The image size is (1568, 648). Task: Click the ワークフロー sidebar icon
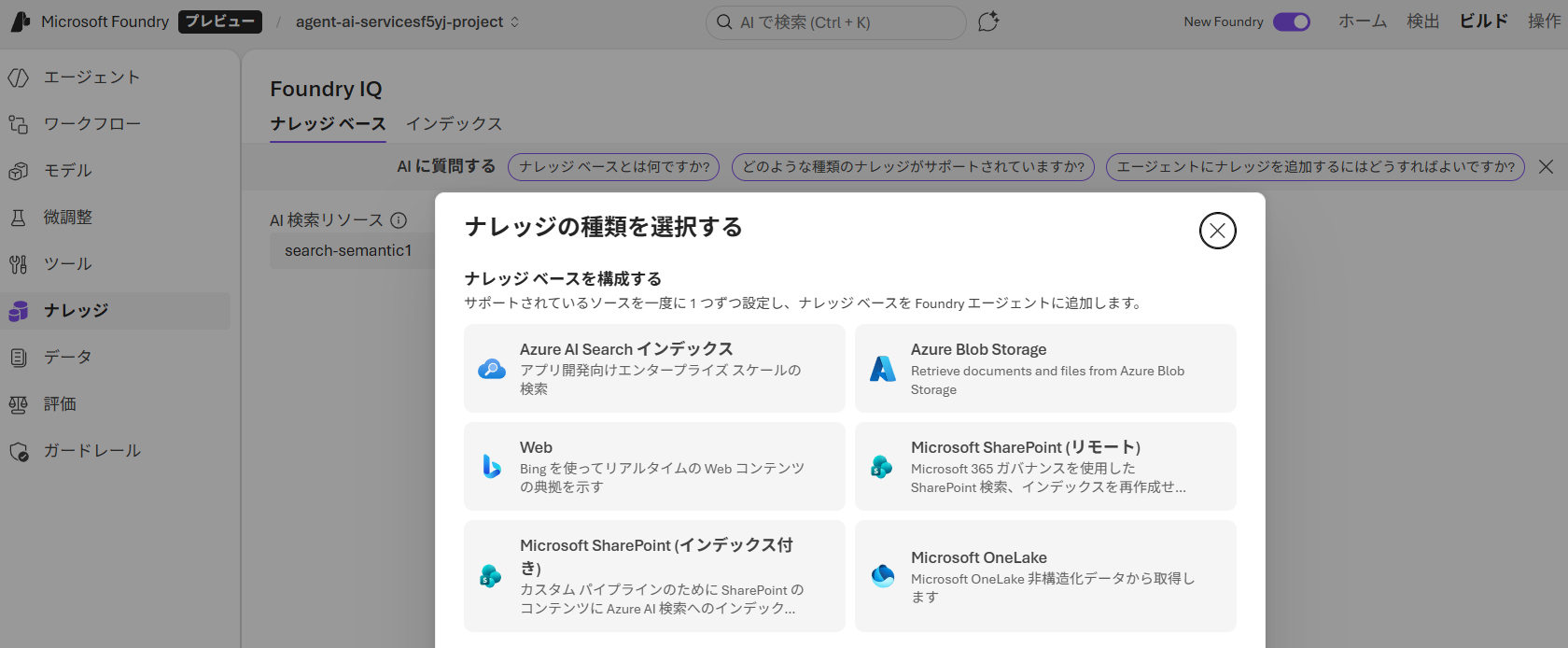click(x=19, y=124)
